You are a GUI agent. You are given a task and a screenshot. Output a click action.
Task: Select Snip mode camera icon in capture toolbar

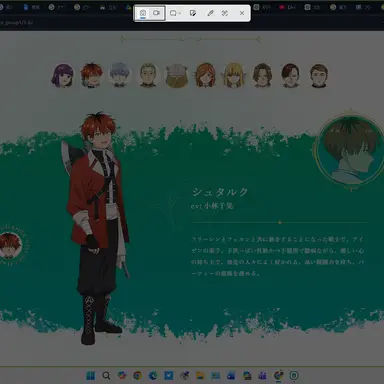(x=143, y=13)
